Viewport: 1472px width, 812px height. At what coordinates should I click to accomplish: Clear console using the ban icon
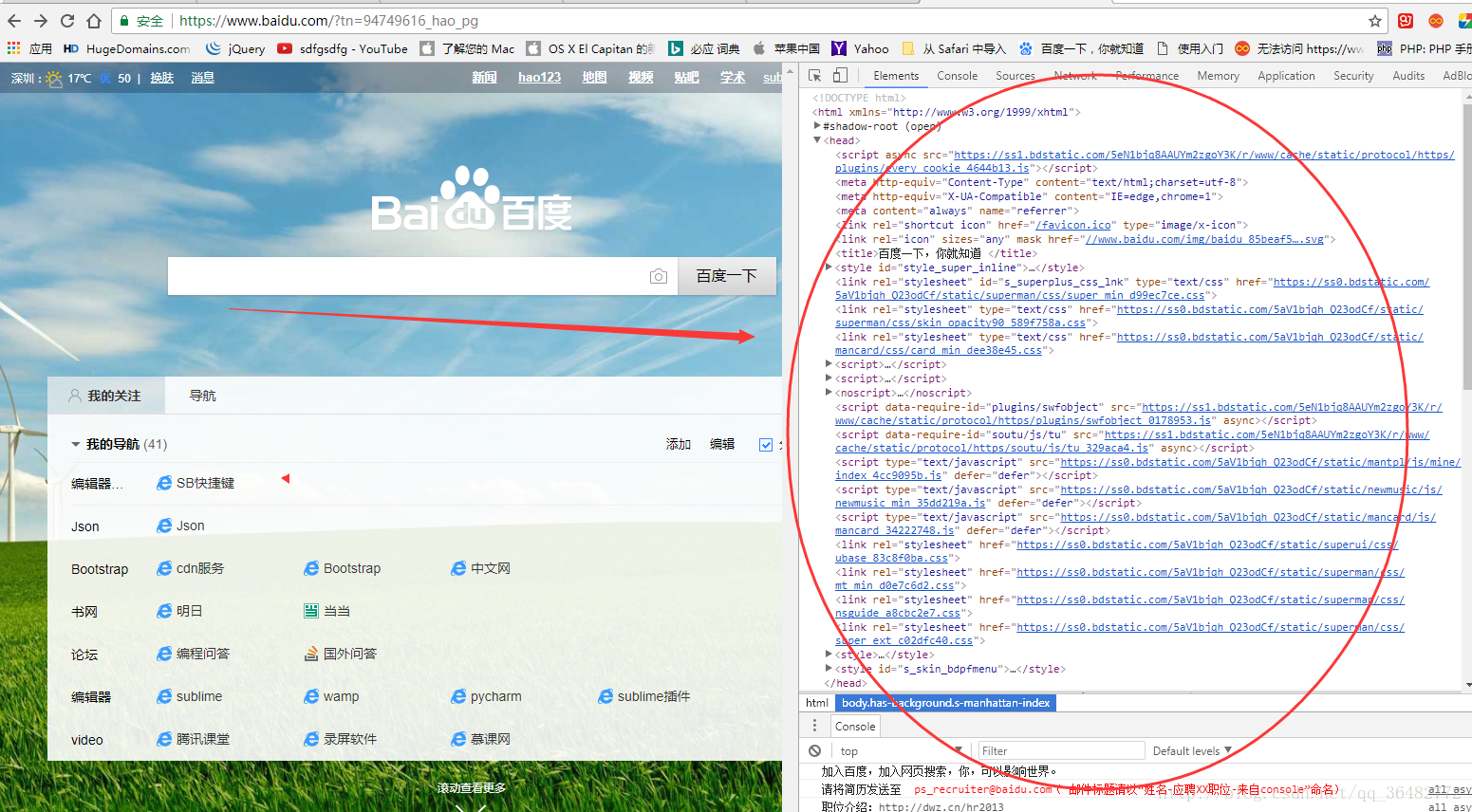[814, 750]
